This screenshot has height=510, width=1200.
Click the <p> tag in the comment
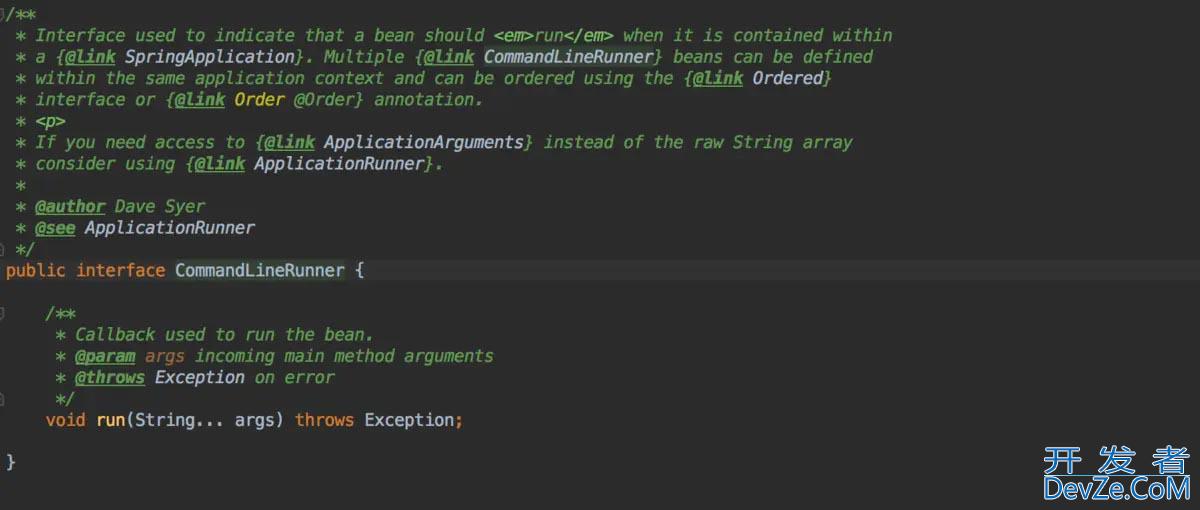50,121
